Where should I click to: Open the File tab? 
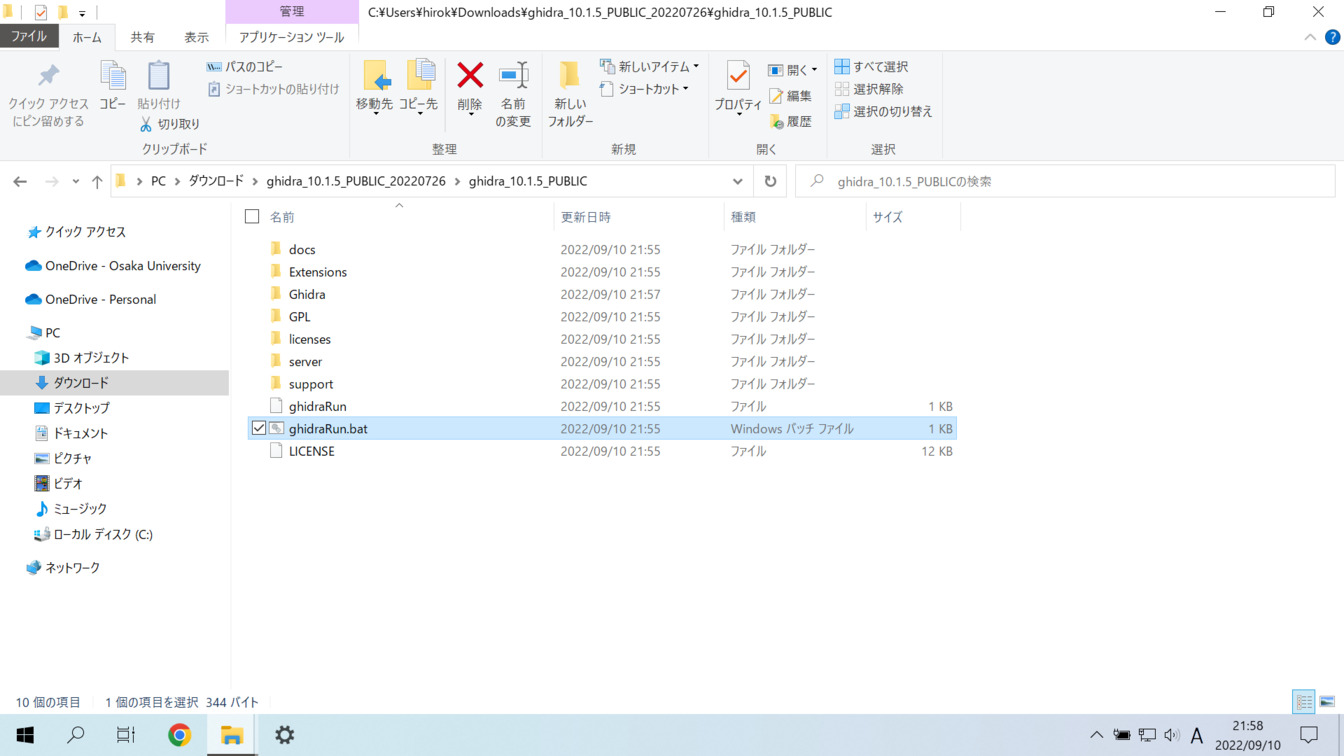point(29,36)
